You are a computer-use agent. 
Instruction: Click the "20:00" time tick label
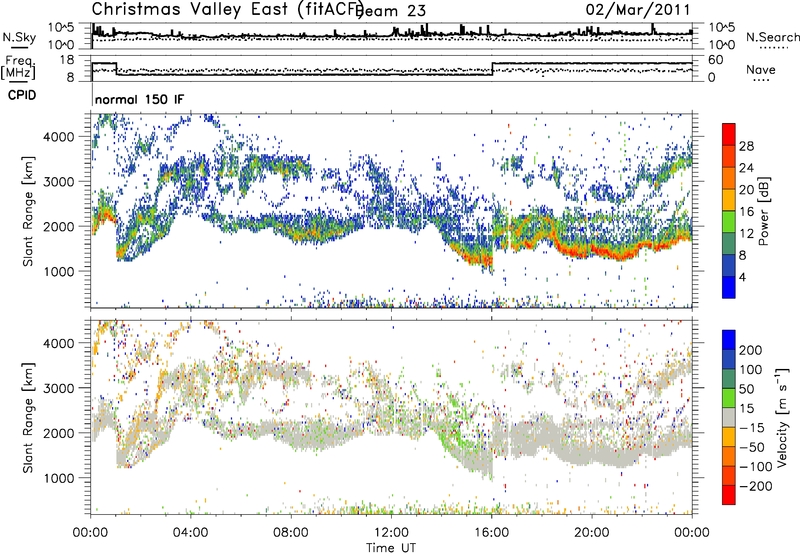click(x=592, y=533)
